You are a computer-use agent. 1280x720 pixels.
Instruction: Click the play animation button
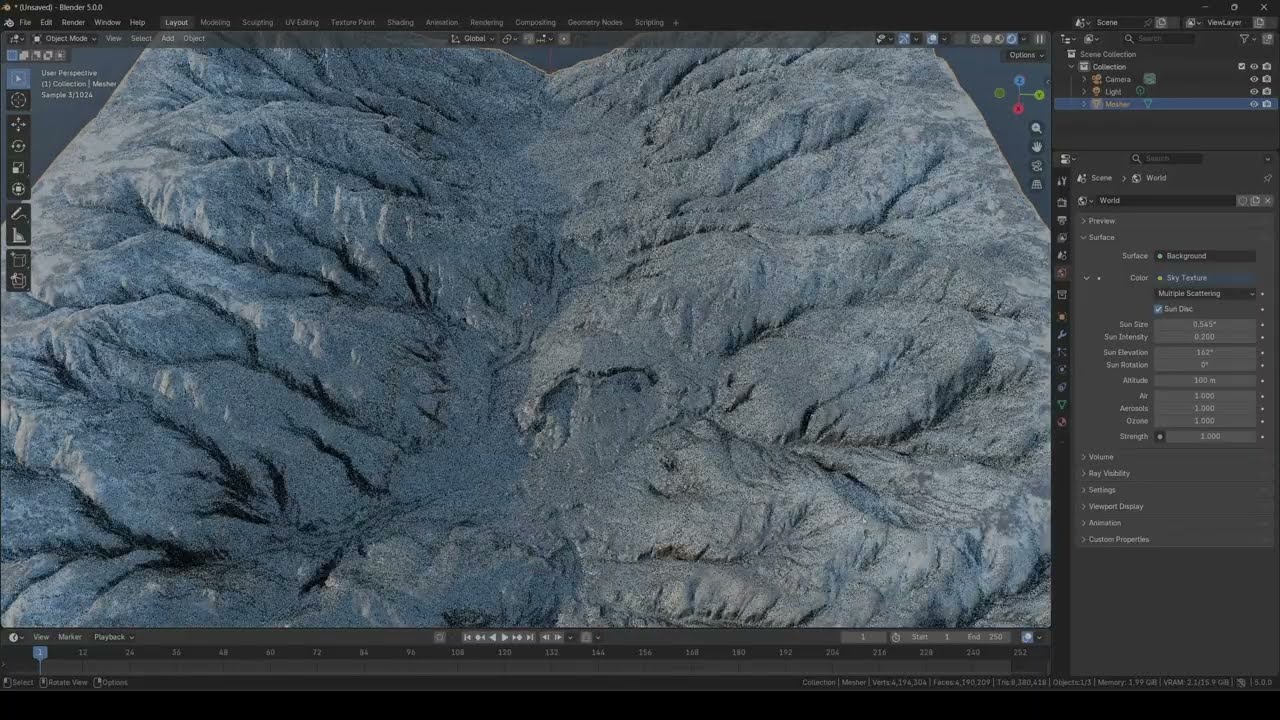[504, 637]
